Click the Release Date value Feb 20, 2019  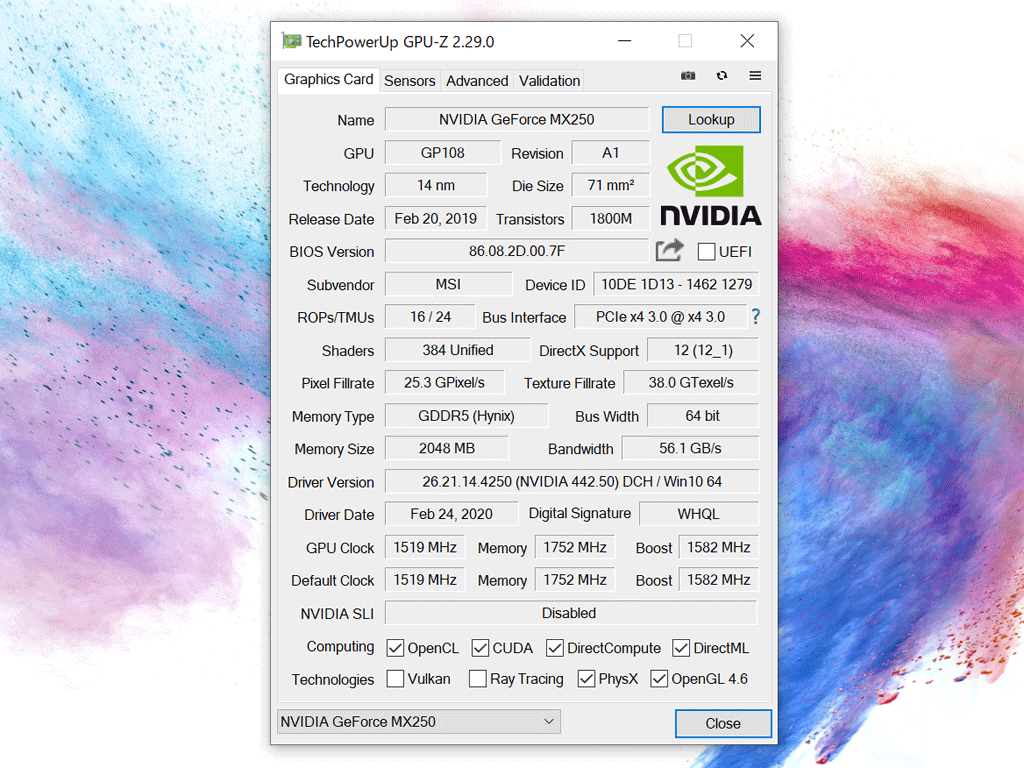(436, 219)
